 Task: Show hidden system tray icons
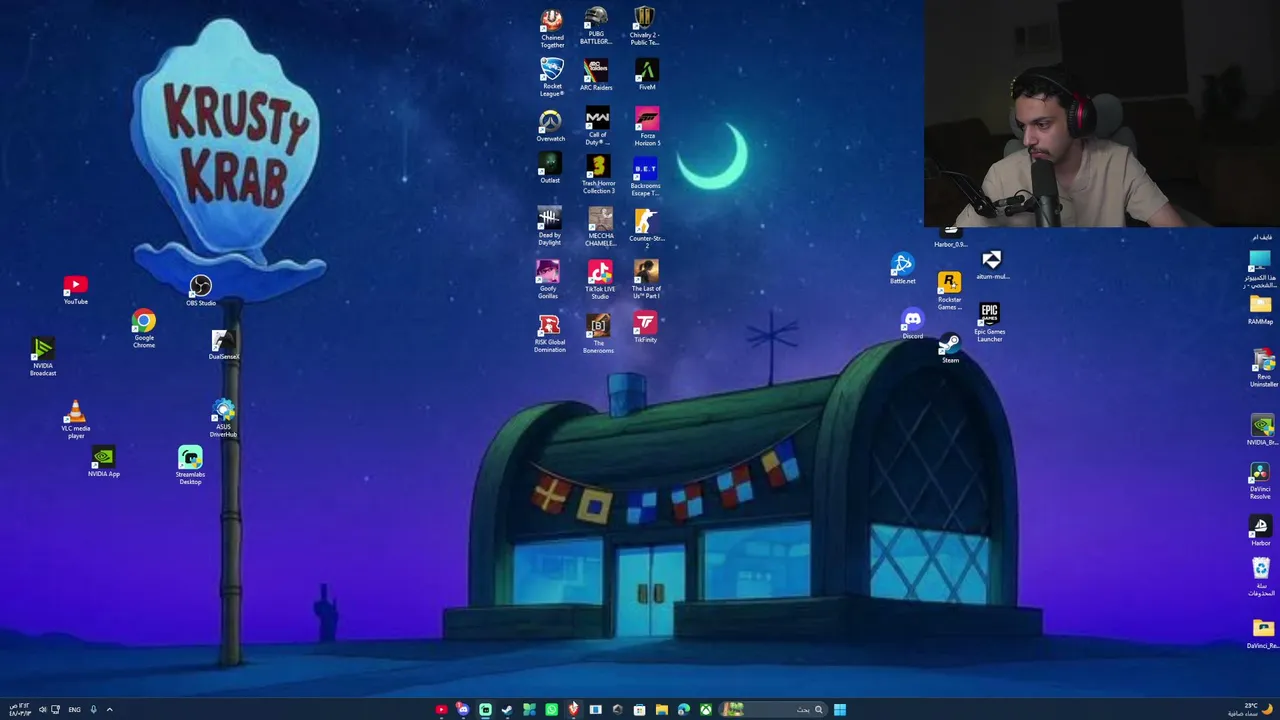(x=109, y=710)
